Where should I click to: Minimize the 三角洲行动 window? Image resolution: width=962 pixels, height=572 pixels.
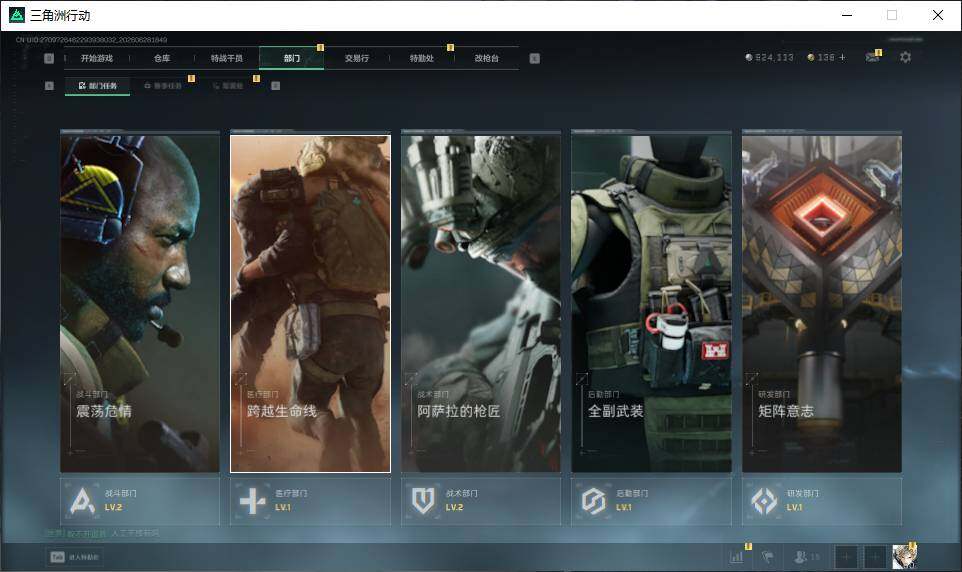(x=847, y=15)
